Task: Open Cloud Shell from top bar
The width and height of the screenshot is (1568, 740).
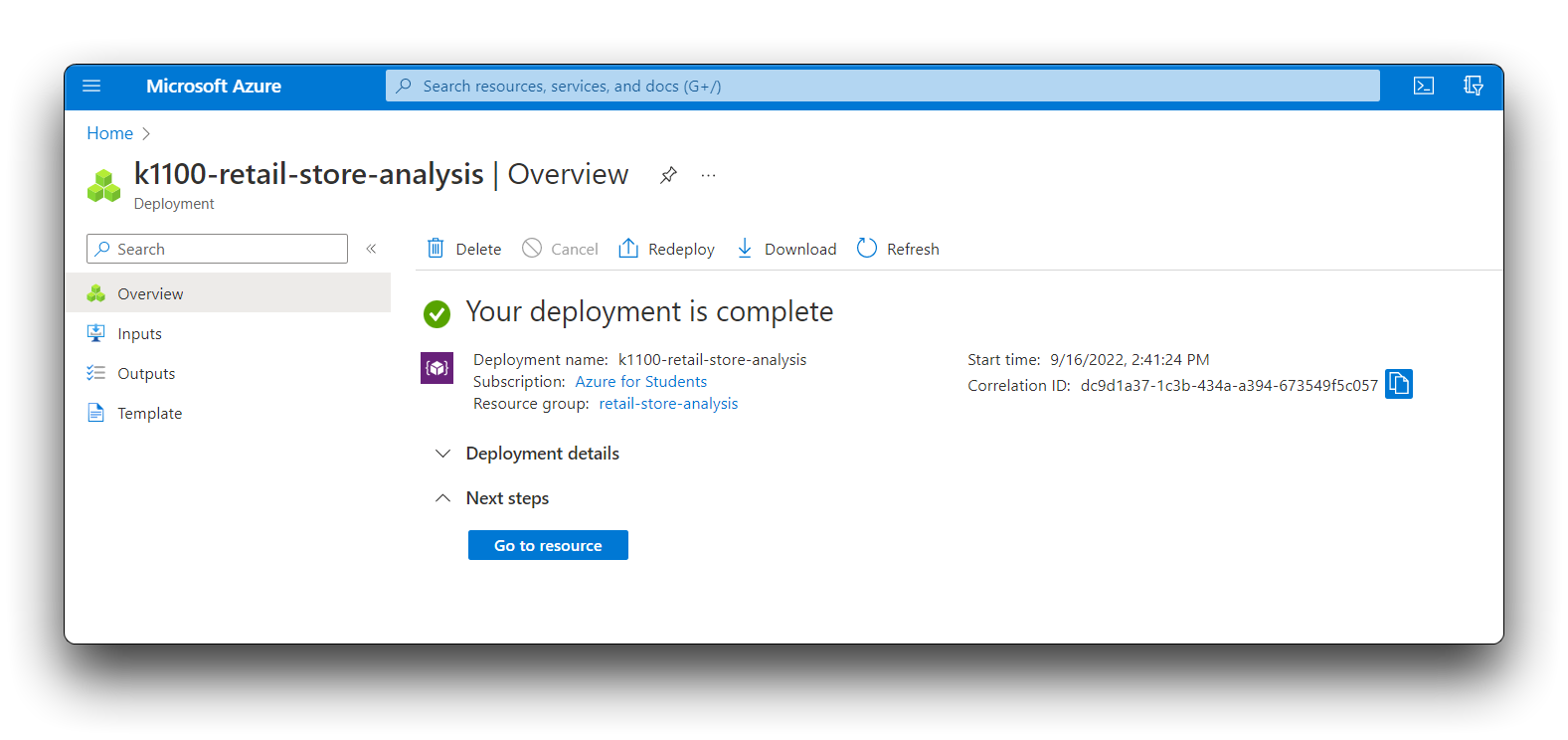Action: pos(1424,86)
